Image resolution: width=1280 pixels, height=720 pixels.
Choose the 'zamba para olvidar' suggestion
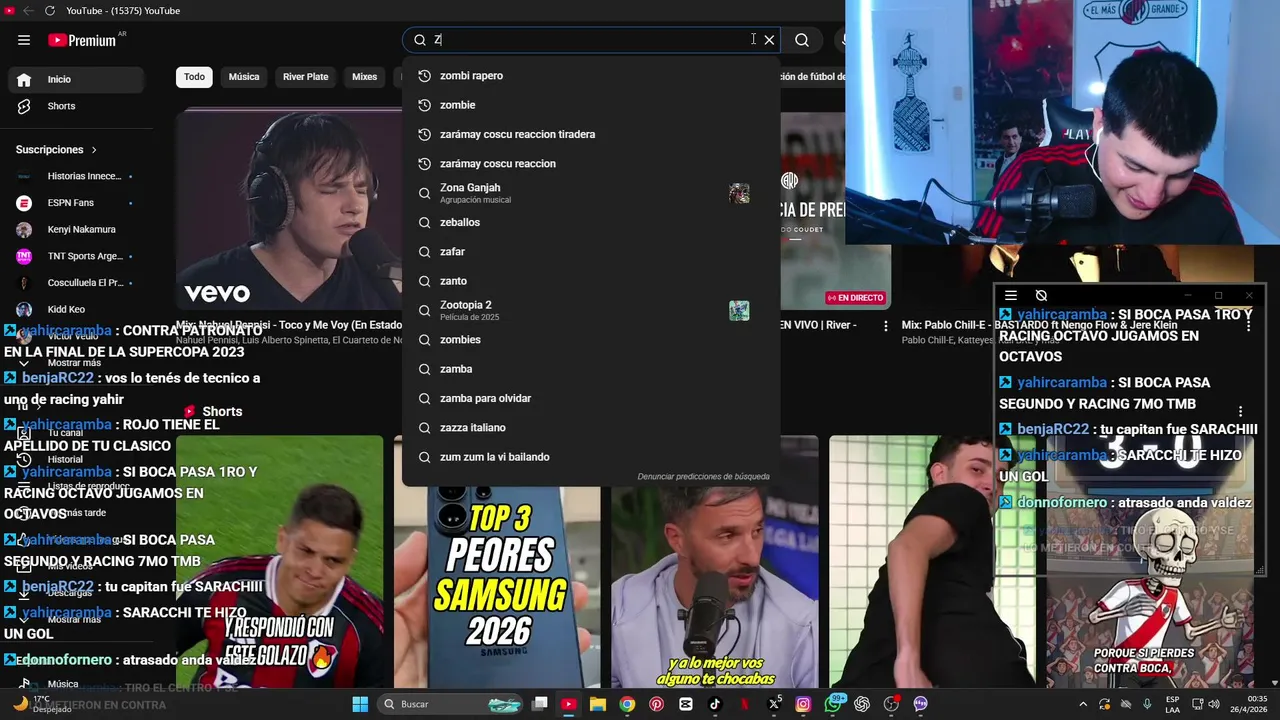click(x=591, y=398)
